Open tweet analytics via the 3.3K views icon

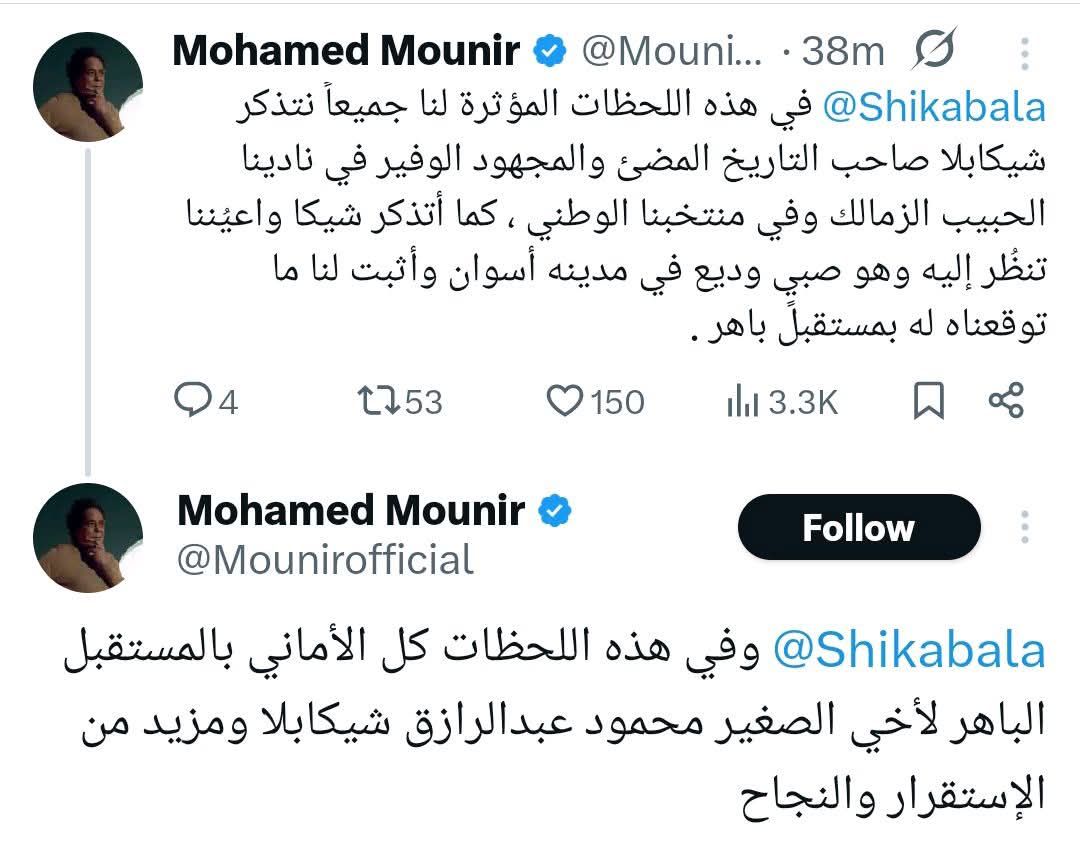coord(745,401)
